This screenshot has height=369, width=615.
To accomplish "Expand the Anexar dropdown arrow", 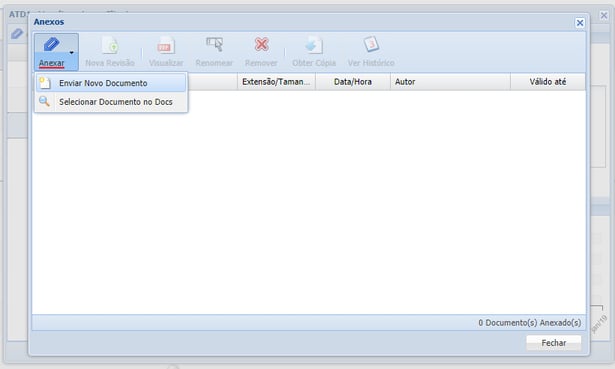I will tap(71, 53).
